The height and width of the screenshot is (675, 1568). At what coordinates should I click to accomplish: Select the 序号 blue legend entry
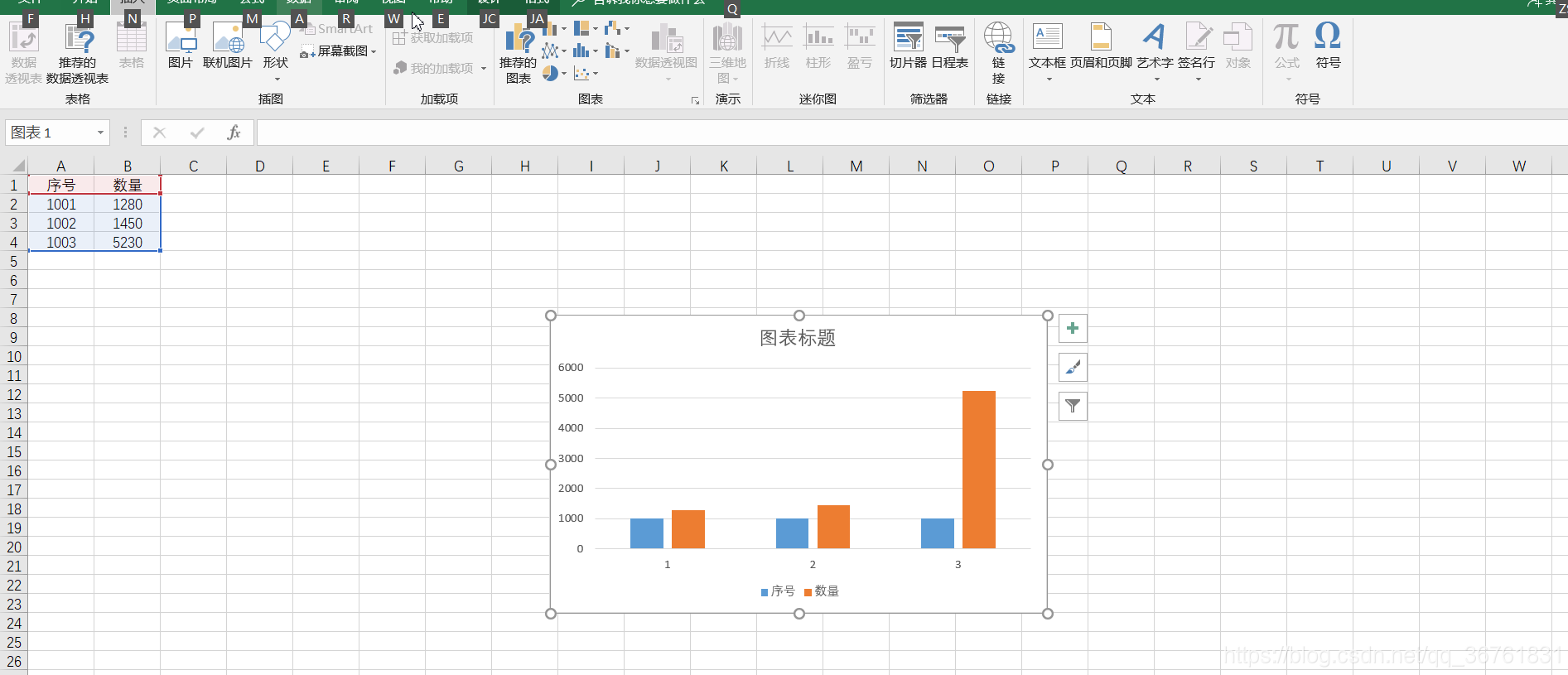click(x=778, y=591)
